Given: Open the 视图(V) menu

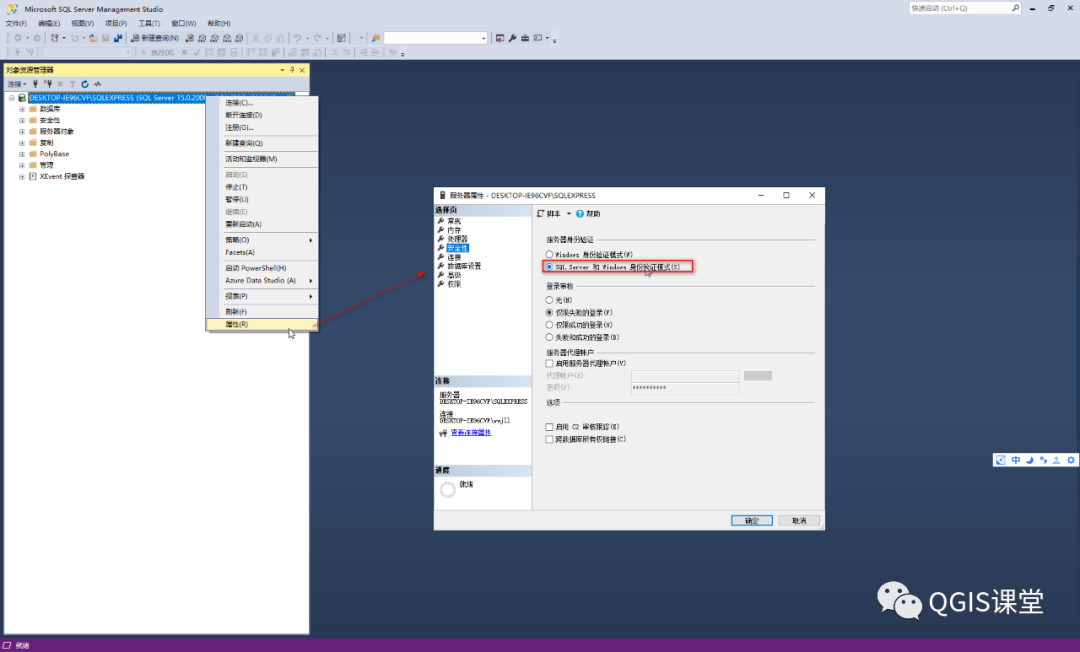Looking at the screenshot, I should (x=82, y=23).
